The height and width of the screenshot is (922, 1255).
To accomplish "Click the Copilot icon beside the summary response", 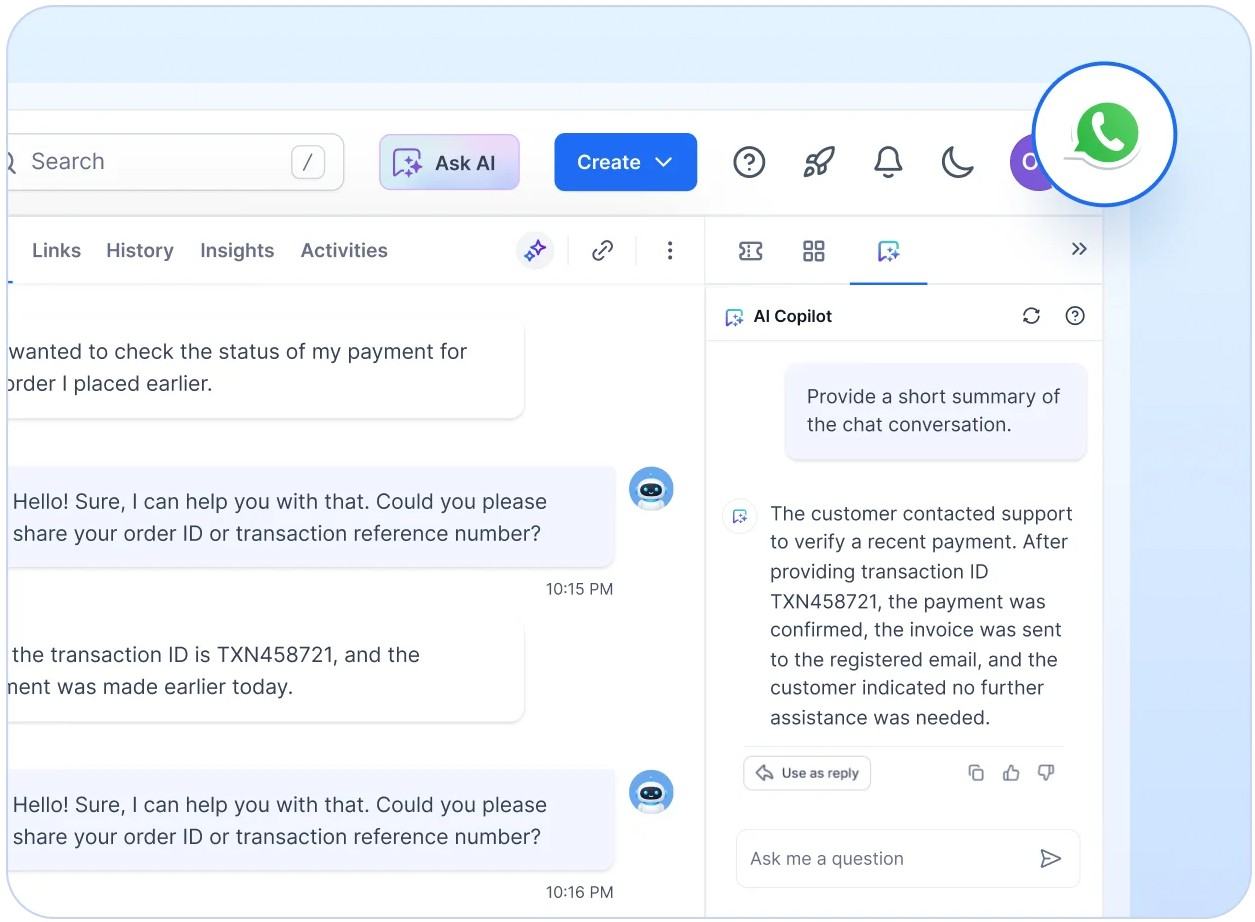I will click(740, 516).
